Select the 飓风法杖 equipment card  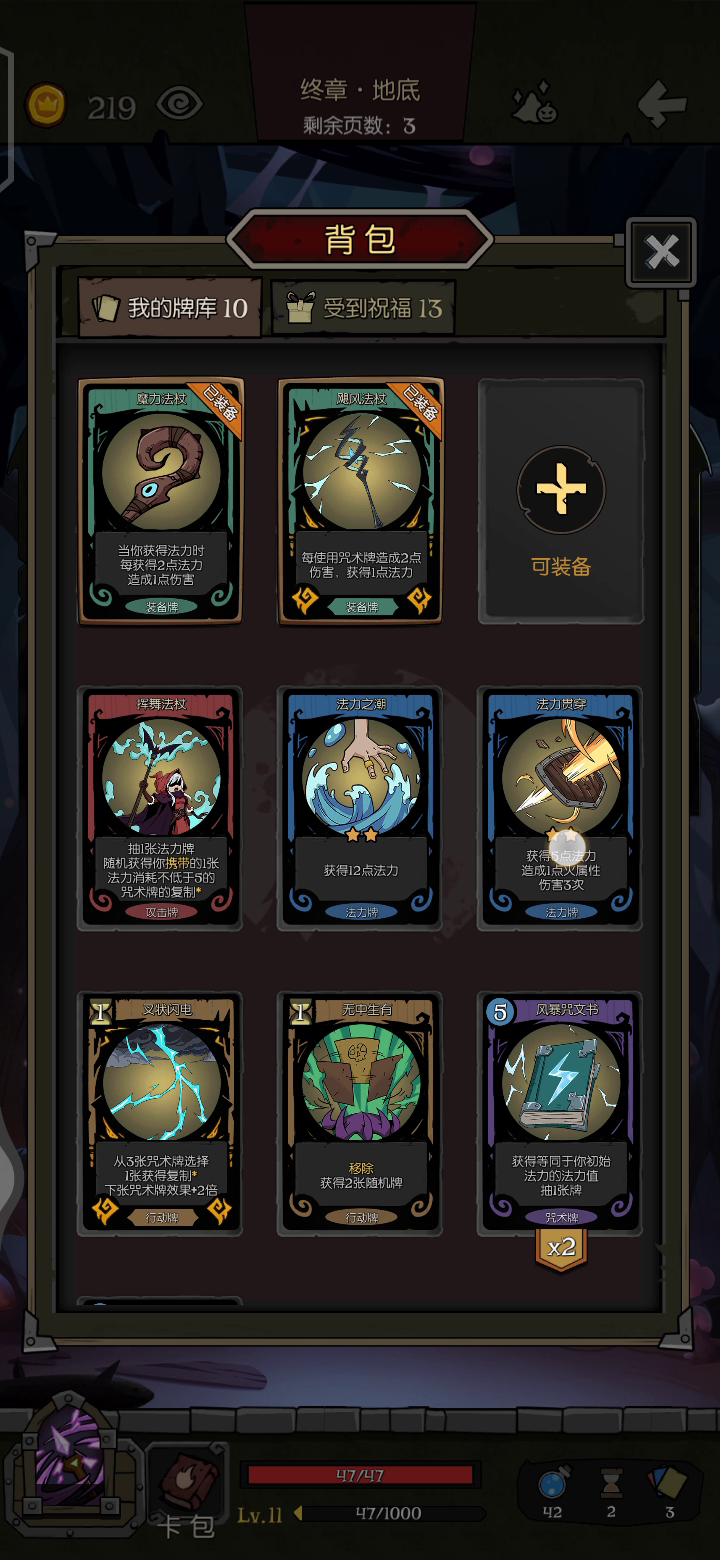(361, 501)
